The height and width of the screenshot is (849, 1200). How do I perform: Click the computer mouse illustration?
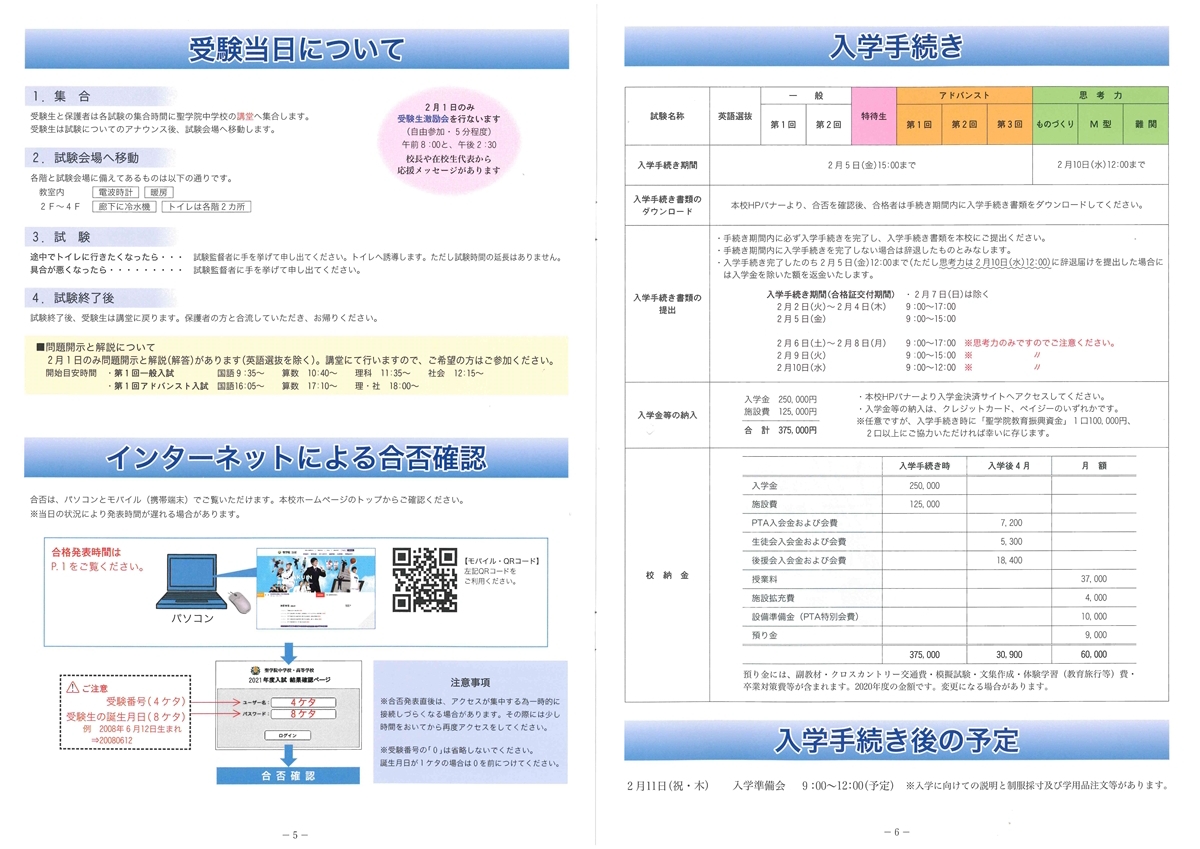(x=238, y=602)
